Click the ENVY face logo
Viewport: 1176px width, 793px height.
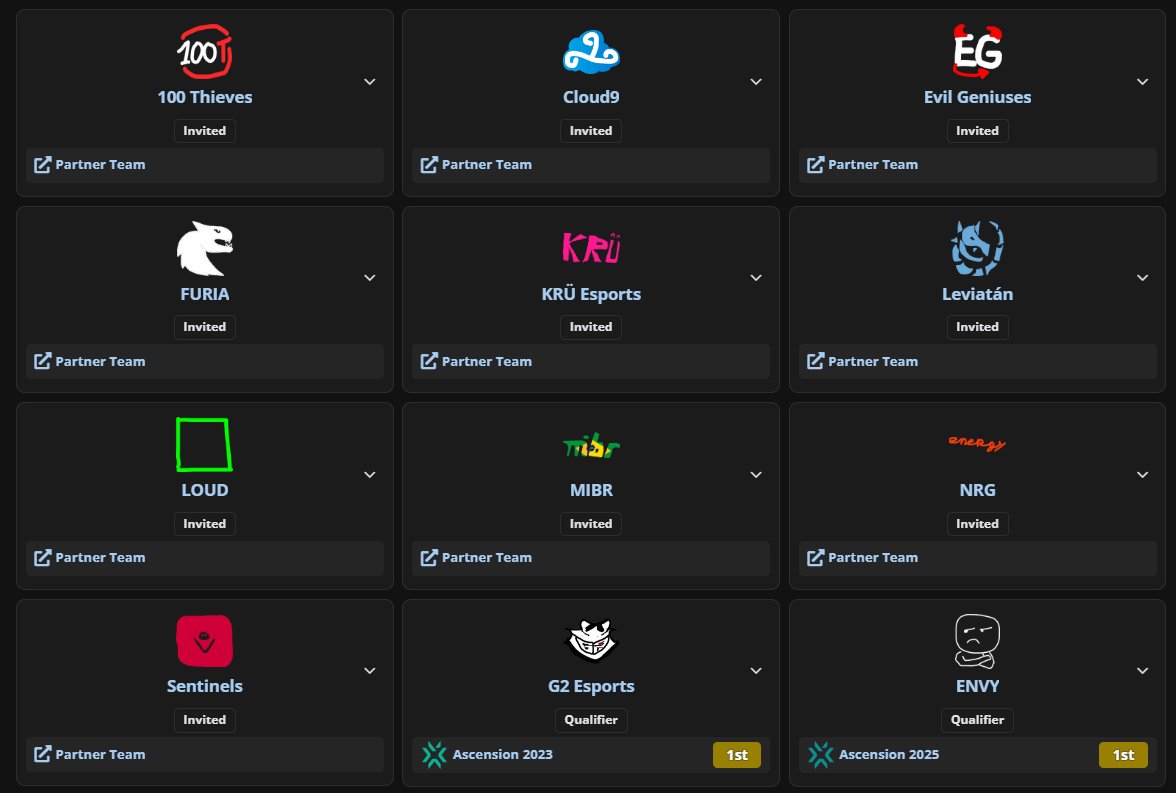[977, 641]
